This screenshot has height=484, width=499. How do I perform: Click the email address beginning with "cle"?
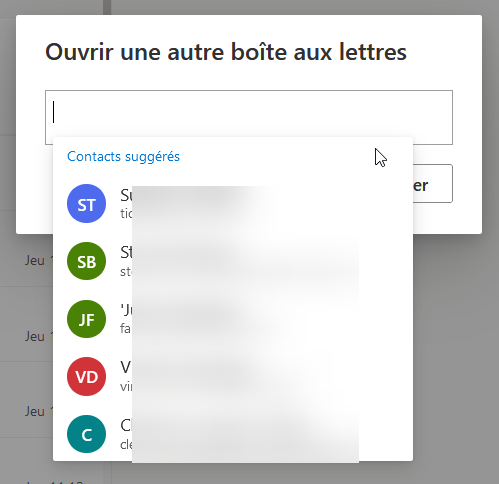coord(126,444)
